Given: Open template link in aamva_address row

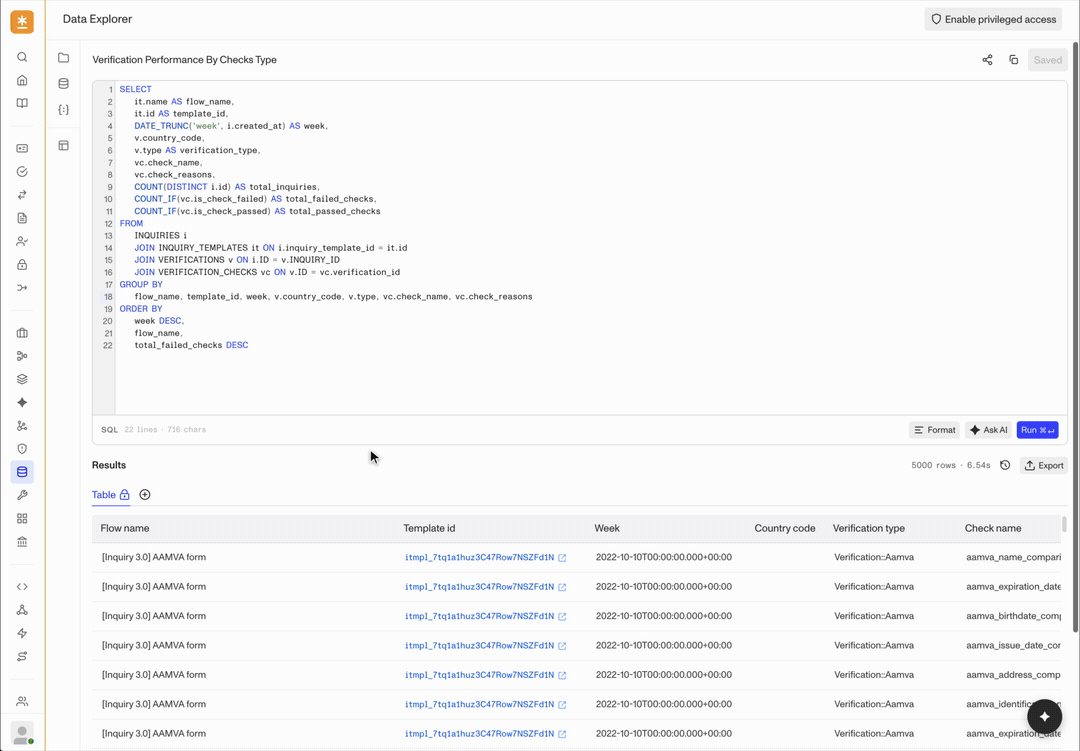Looking at the screenshot, I should [x=485, y=675].
